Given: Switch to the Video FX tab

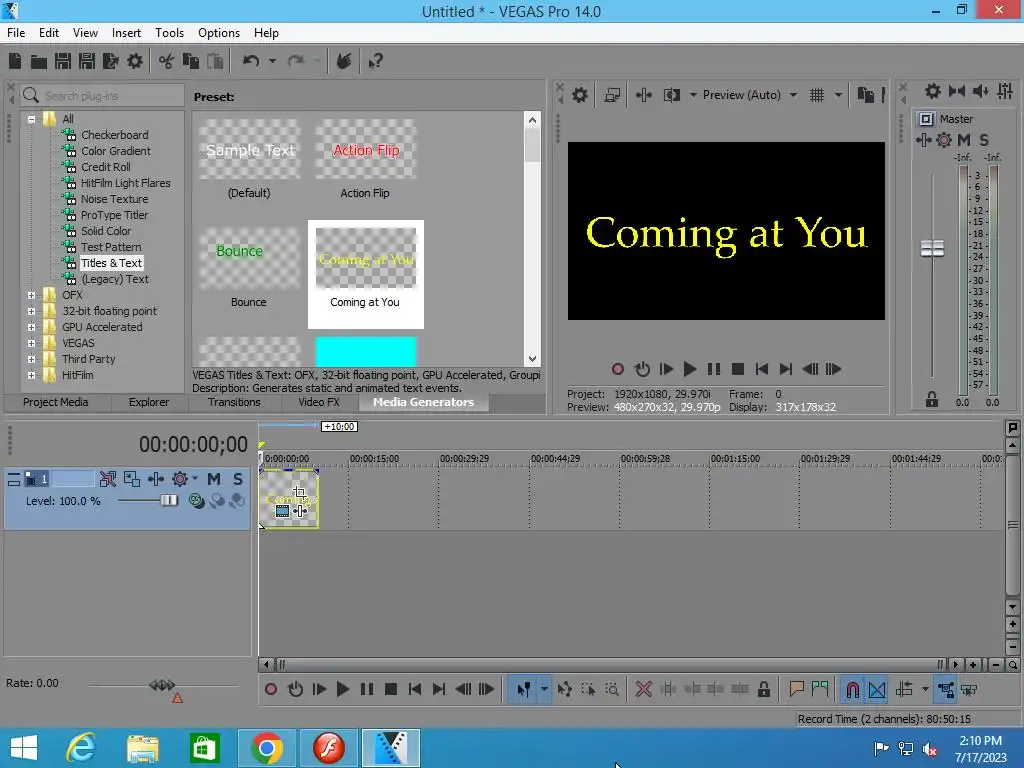Looking at the screenshot, I should pos(319,402).
